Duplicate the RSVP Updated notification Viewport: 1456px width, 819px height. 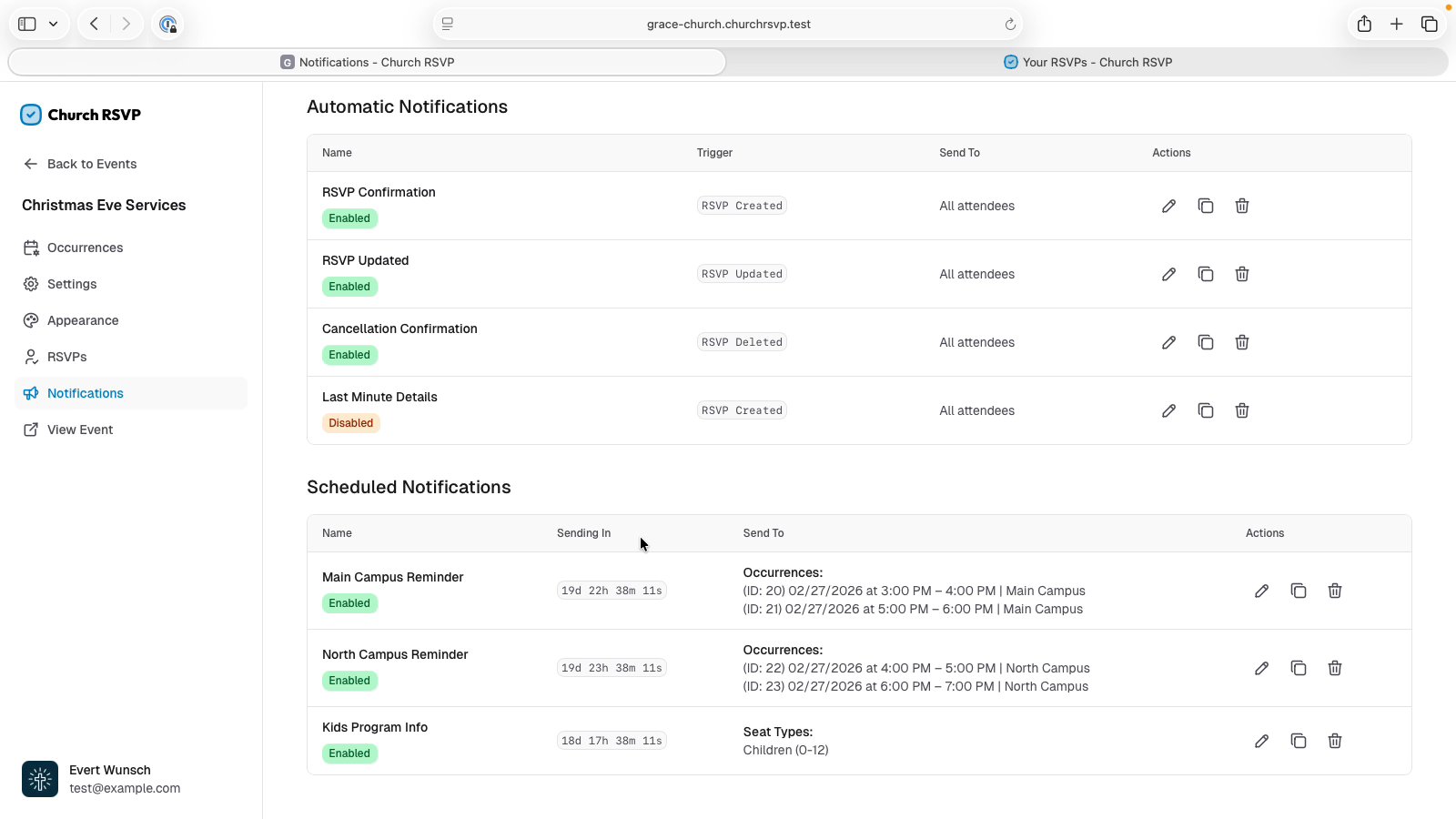coord(1205,274)
